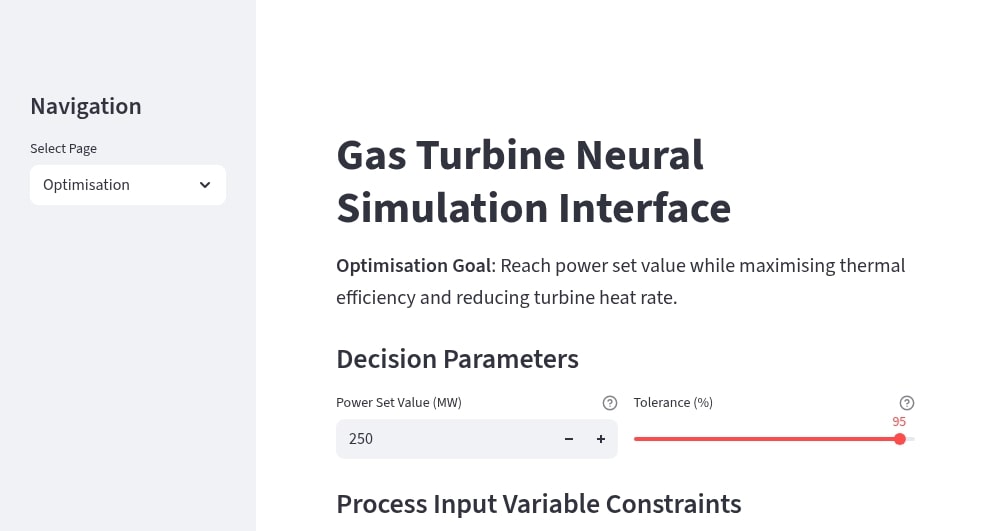Click the Tolerance slider red handle
This screenshot has height=531, width=995.
[900, 439]
